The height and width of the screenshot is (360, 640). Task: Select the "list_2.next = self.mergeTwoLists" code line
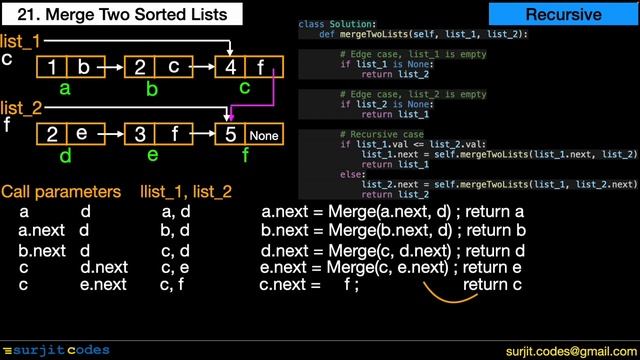(499, 184)
